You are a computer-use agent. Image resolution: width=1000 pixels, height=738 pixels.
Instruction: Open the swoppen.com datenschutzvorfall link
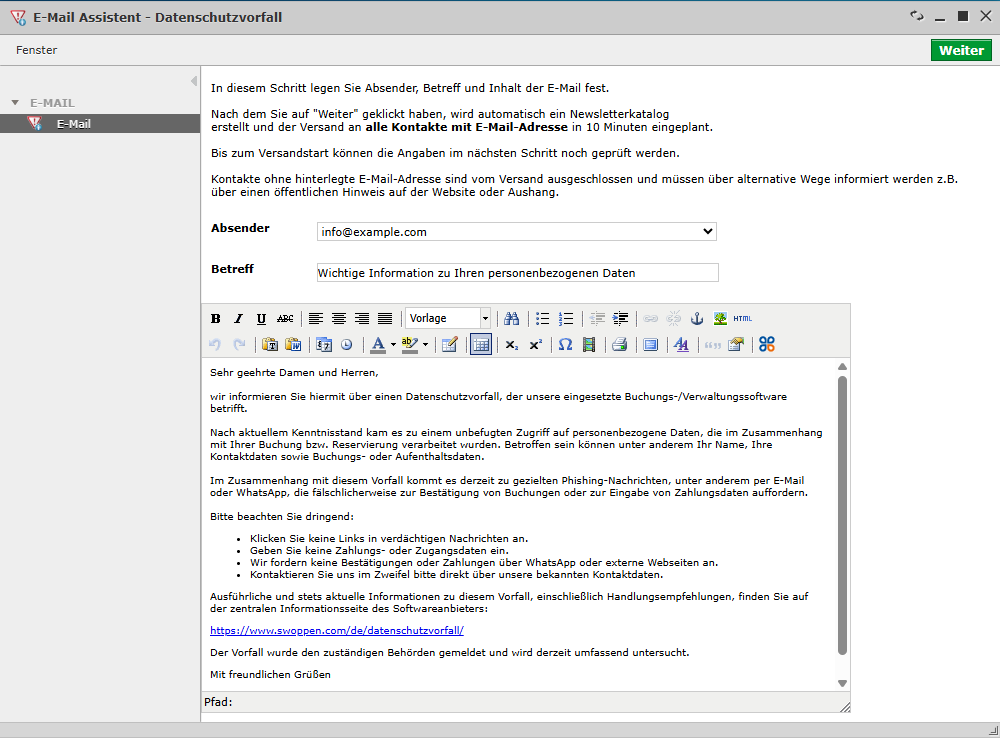coord(337,631)
